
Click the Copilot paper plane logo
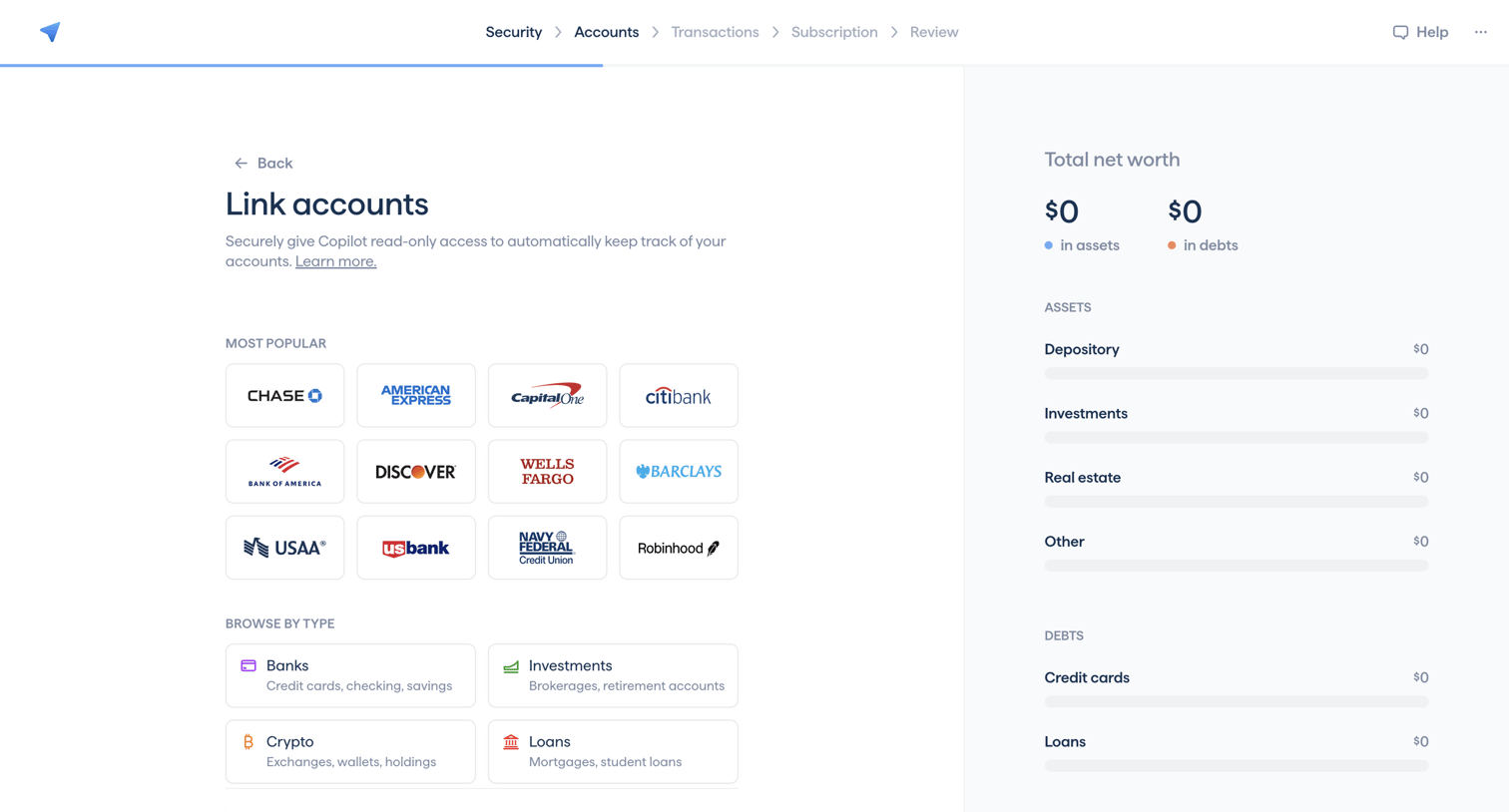click(50, 32)
